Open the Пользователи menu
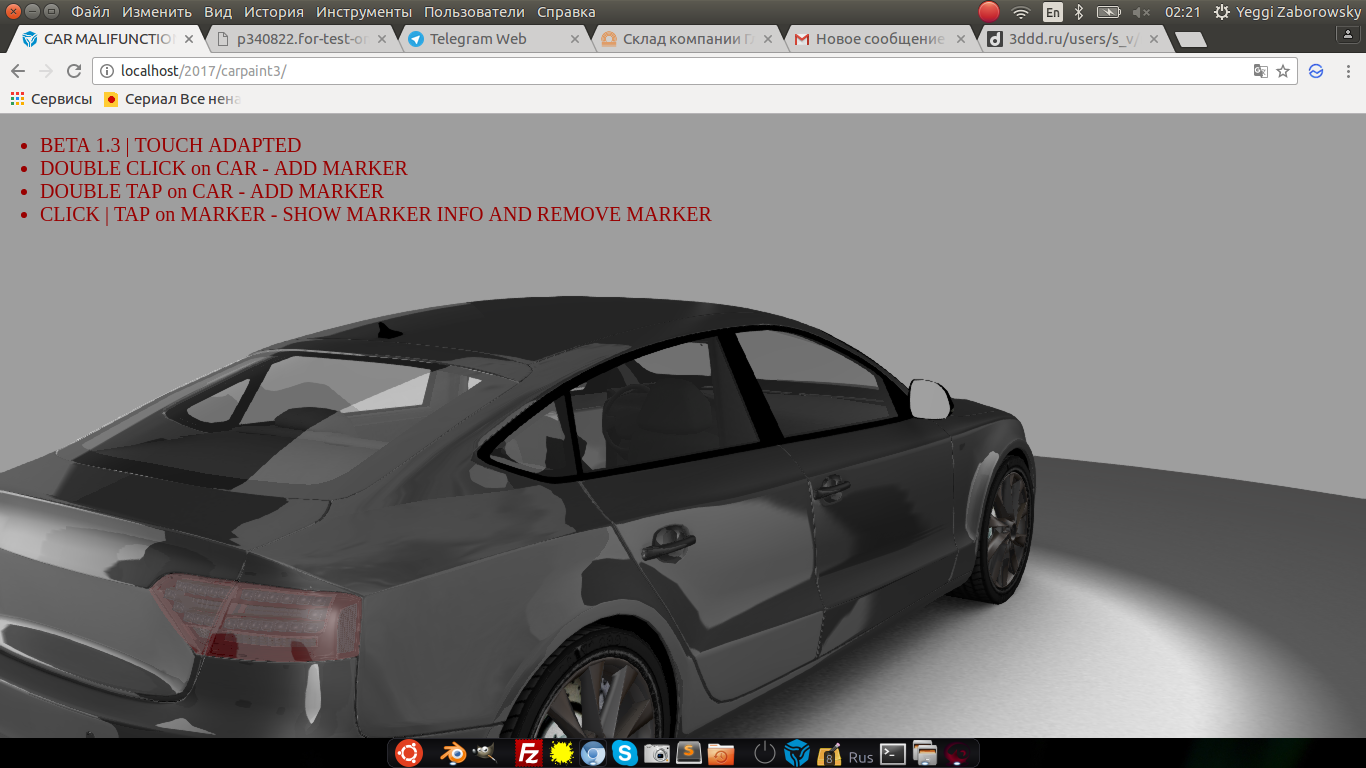Image resolution: width=1366 pixels, height=768 pixels. tap(474, 12)
